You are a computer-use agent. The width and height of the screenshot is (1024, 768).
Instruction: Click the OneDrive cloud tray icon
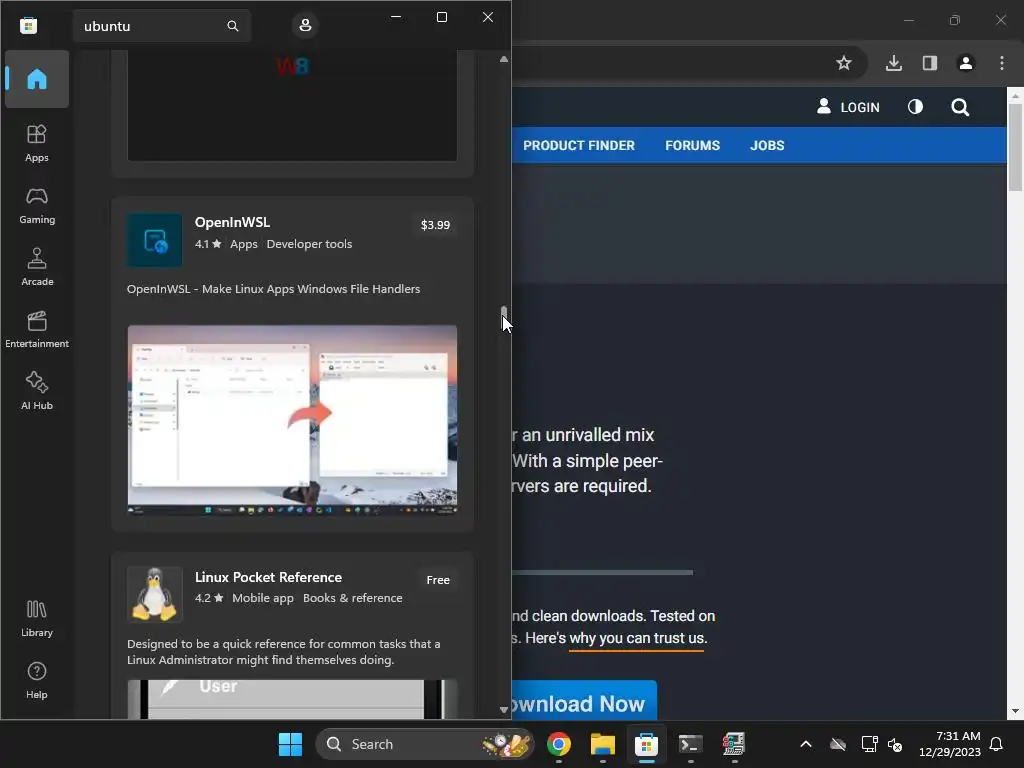click(x=838, y=744)
